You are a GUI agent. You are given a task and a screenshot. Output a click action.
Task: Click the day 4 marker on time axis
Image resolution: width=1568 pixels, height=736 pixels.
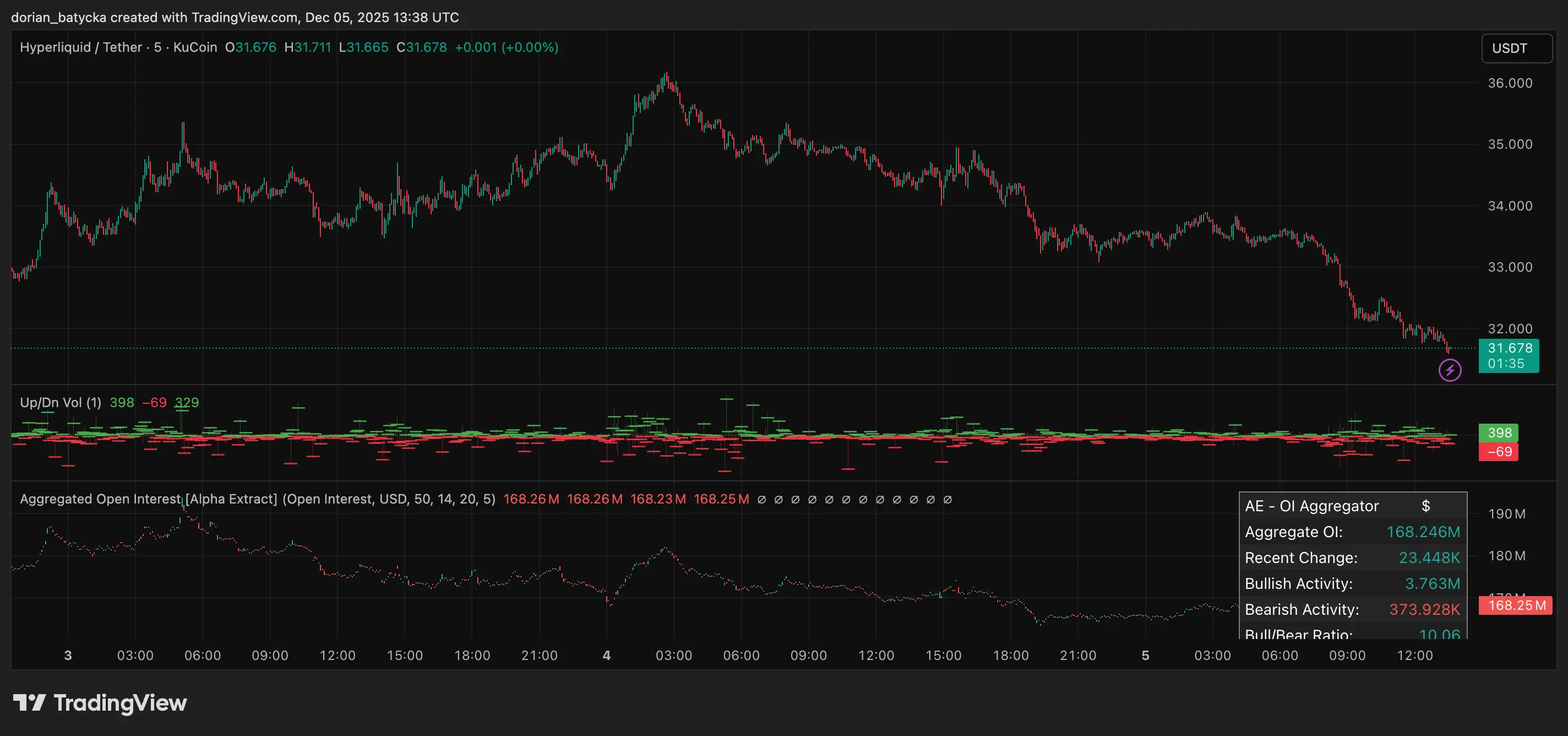pos(606,656)
